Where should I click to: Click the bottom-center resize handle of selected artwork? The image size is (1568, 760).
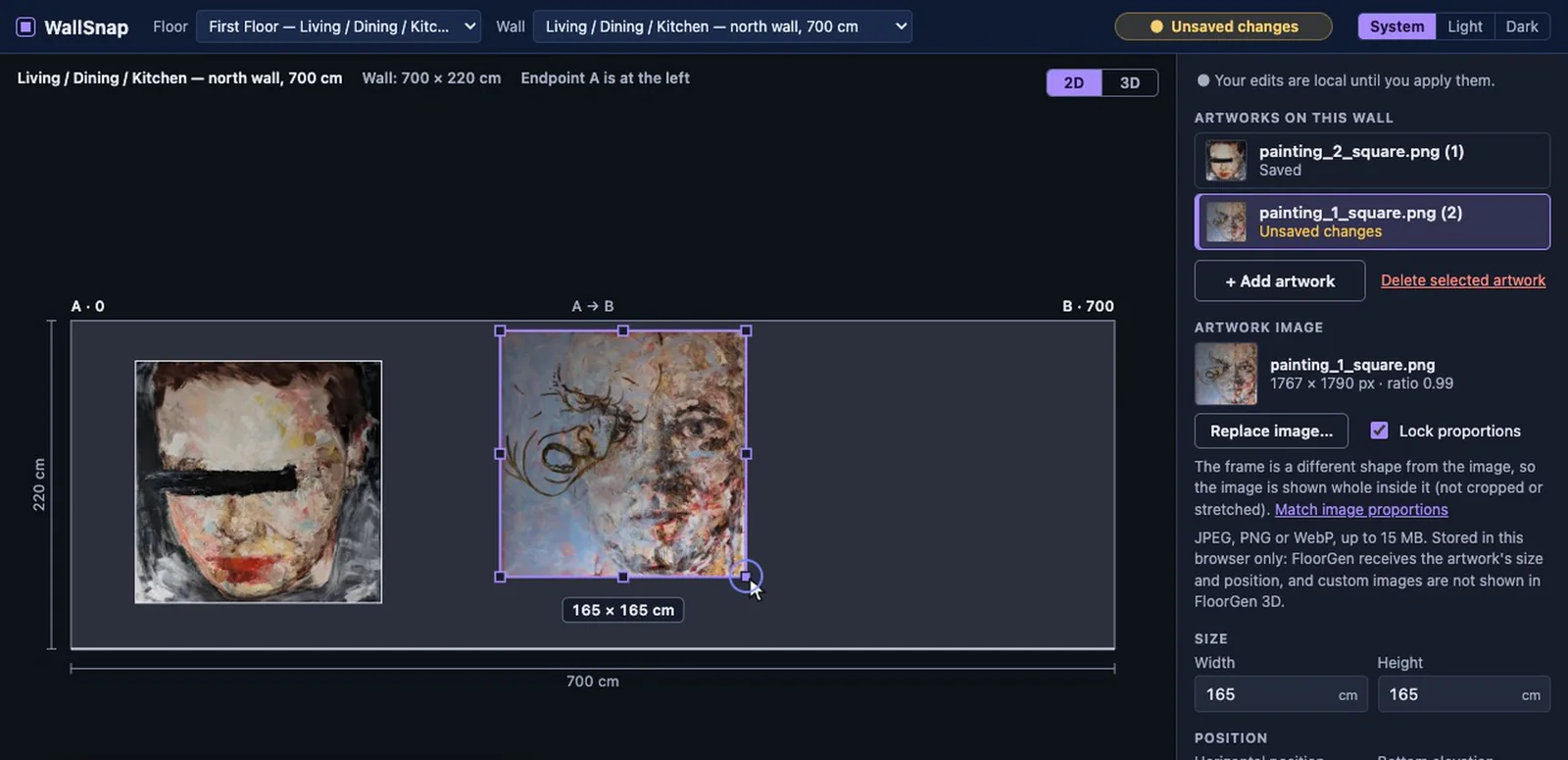pos(623,577)
